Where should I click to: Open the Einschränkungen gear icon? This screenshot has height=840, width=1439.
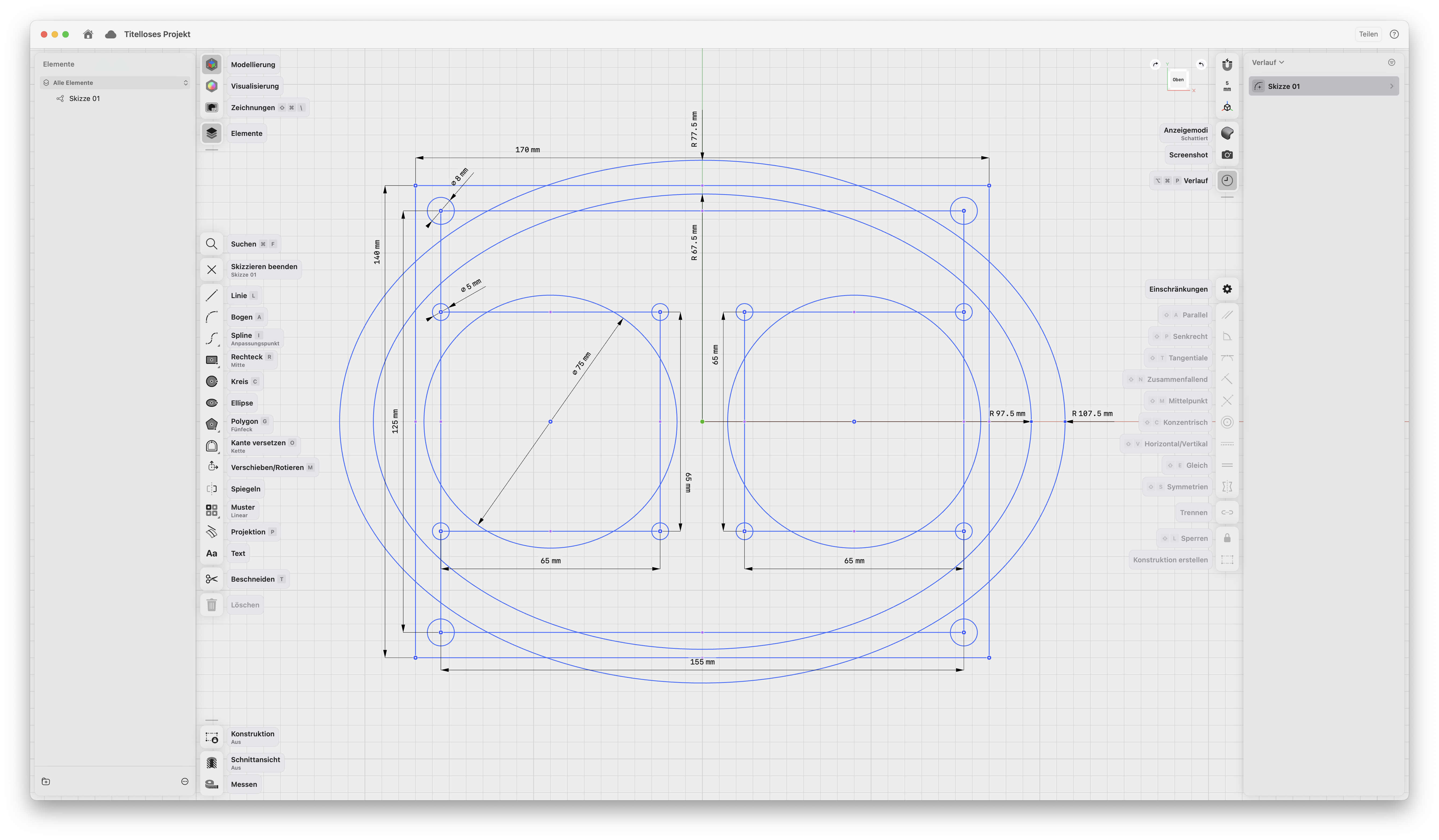(x=1226, y=289)
